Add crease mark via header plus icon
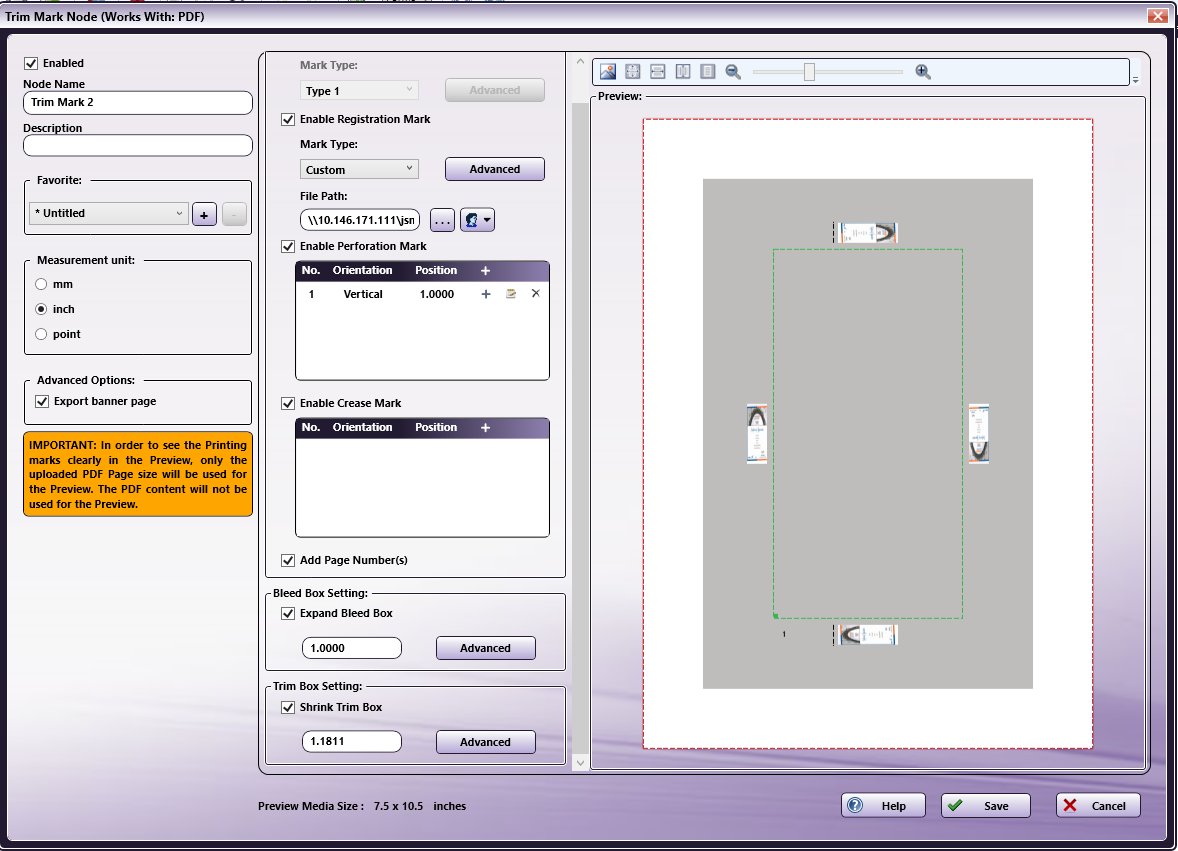The width and height of the screenshot is (1178, 851). (x=485, y=427)
